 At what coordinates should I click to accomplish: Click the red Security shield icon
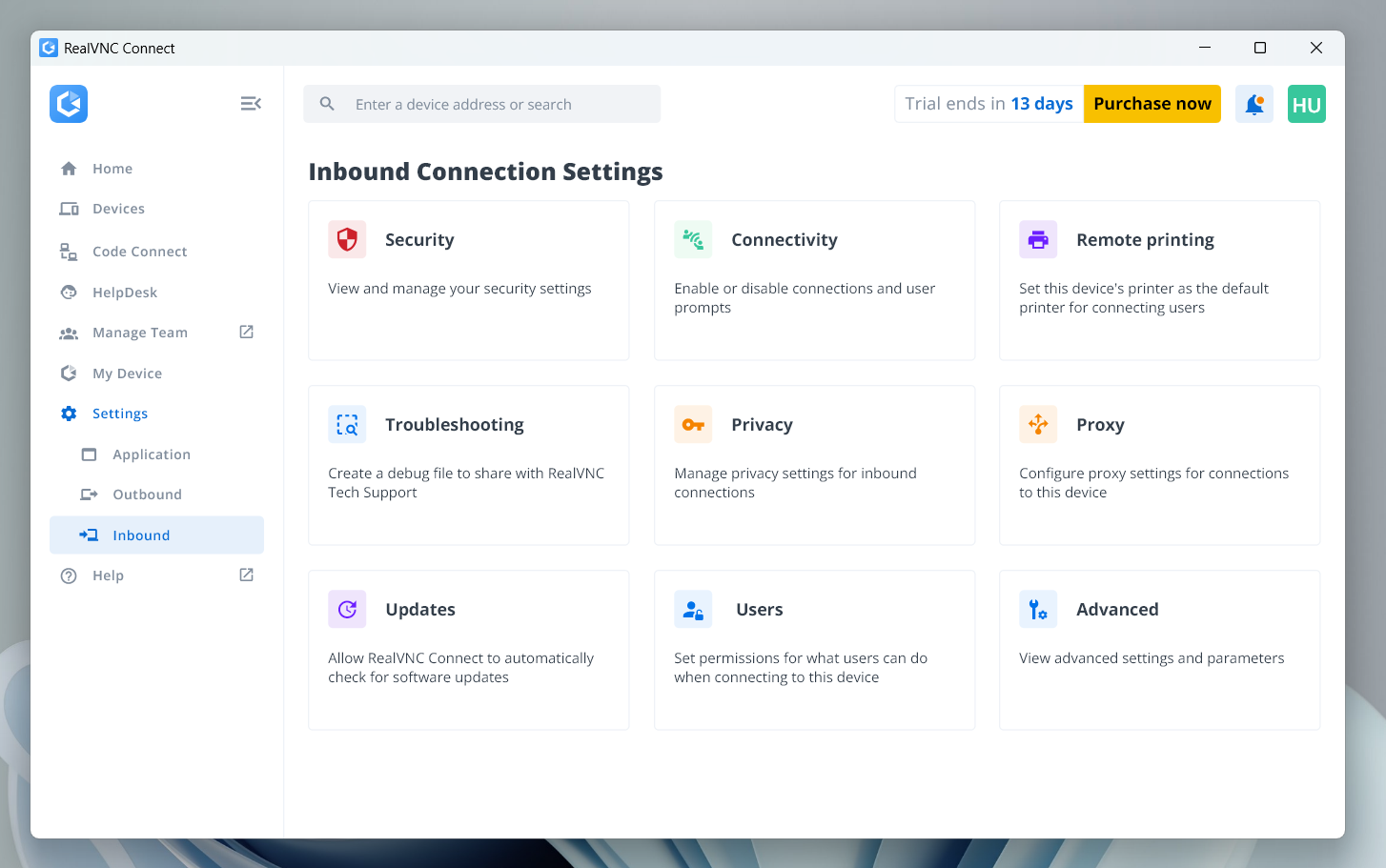[347, 239]
